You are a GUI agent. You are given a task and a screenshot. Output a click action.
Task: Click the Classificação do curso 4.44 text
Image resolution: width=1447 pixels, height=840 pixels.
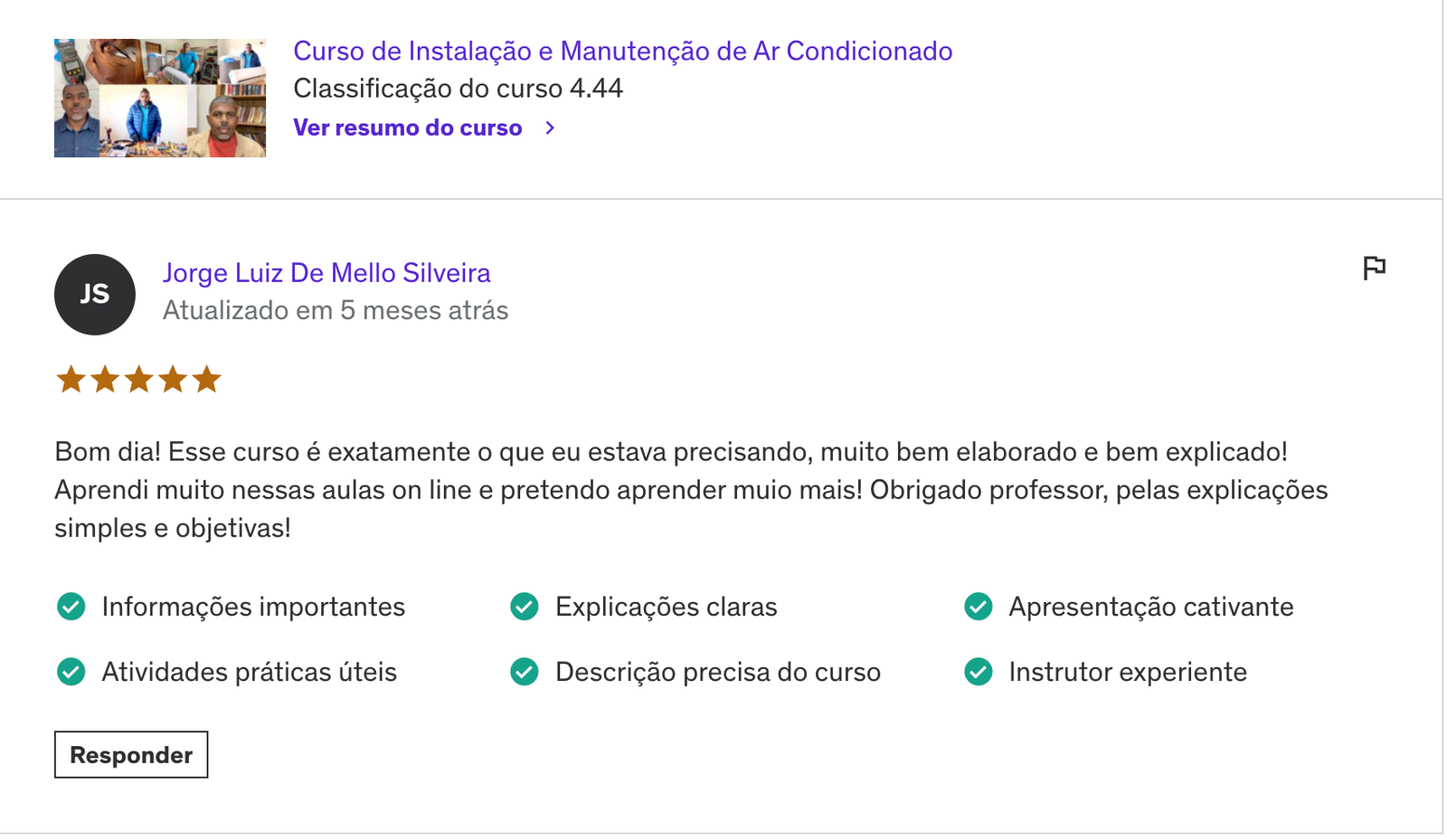click(459, 89)
